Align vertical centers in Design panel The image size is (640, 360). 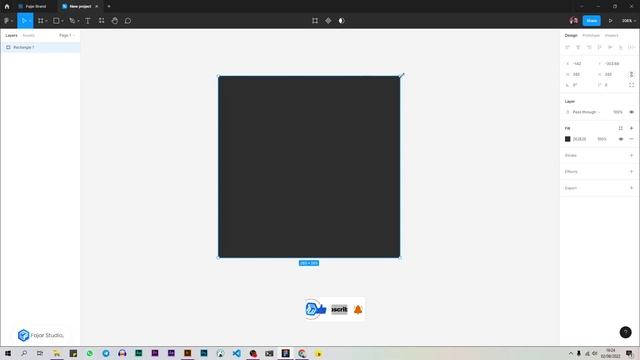point(610,47)
